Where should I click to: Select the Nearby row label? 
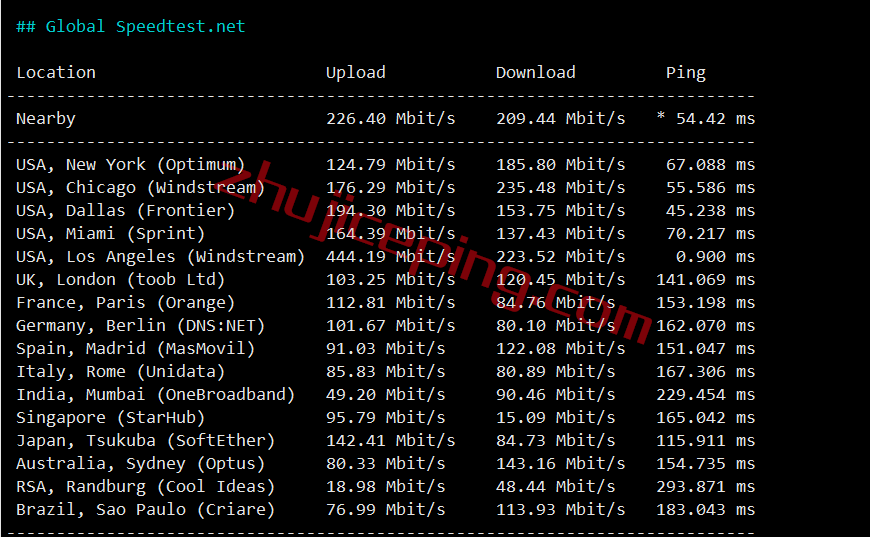[x=46, y=118]
